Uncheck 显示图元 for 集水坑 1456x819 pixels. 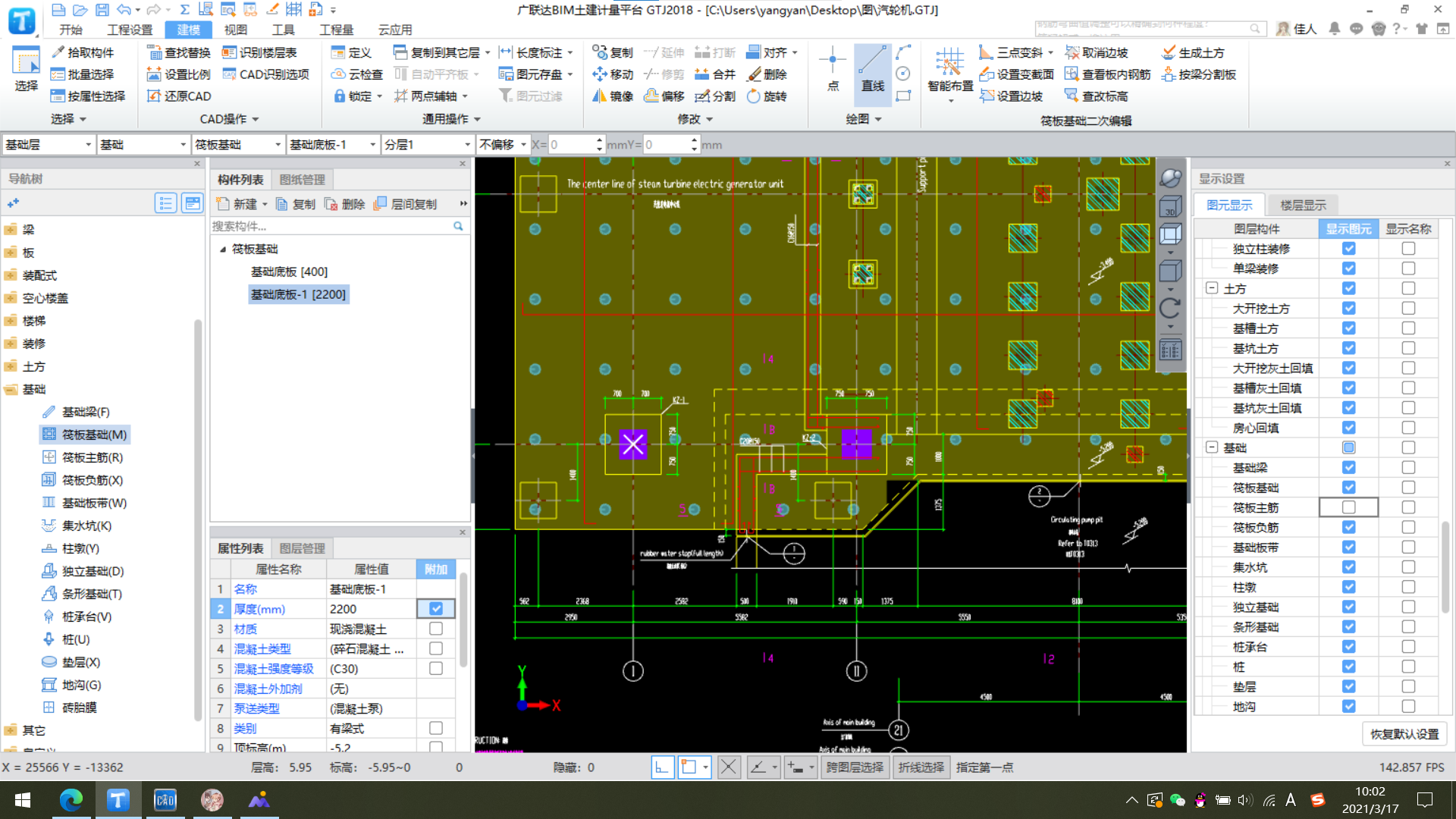click(x=1348, y=567)
